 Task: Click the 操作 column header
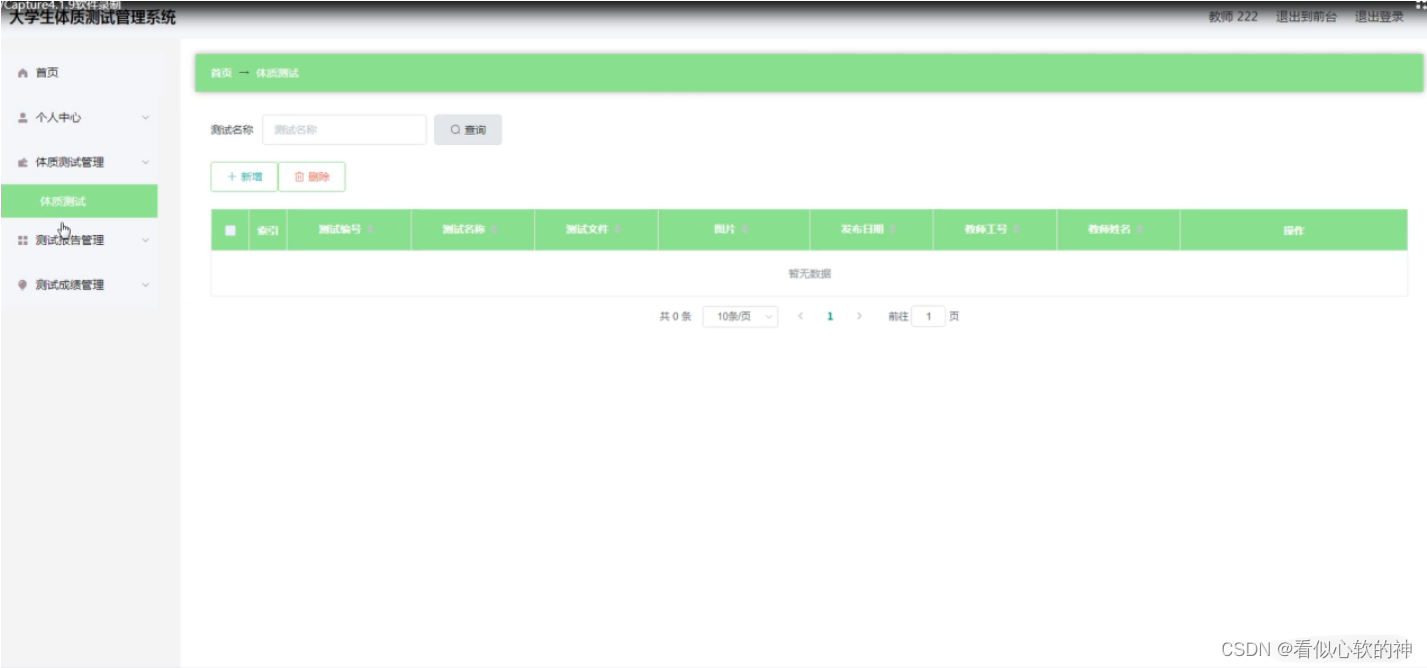pyautogui.click(x=1294, y=230)
